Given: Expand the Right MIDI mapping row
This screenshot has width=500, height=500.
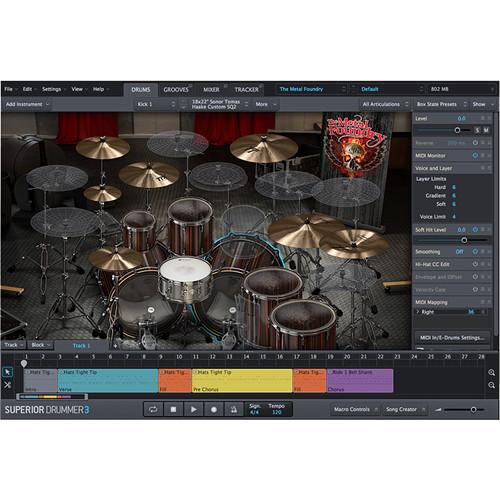Looking at the screenshot, I should [418, 312].
